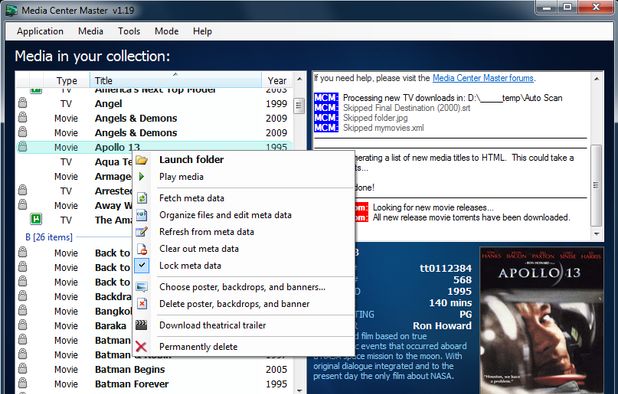The height and width of the screenshot is (394, 618).
Task: Select the TV show Angel row
Action: 154,104
